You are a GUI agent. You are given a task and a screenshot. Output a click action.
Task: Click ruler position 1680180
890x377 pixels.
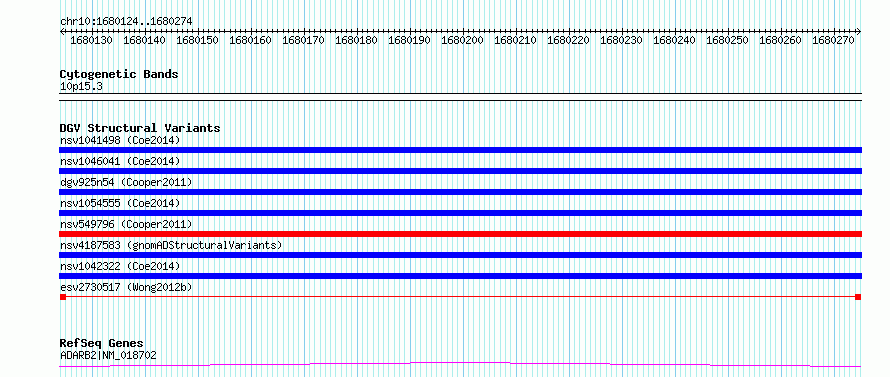(356, 41)
